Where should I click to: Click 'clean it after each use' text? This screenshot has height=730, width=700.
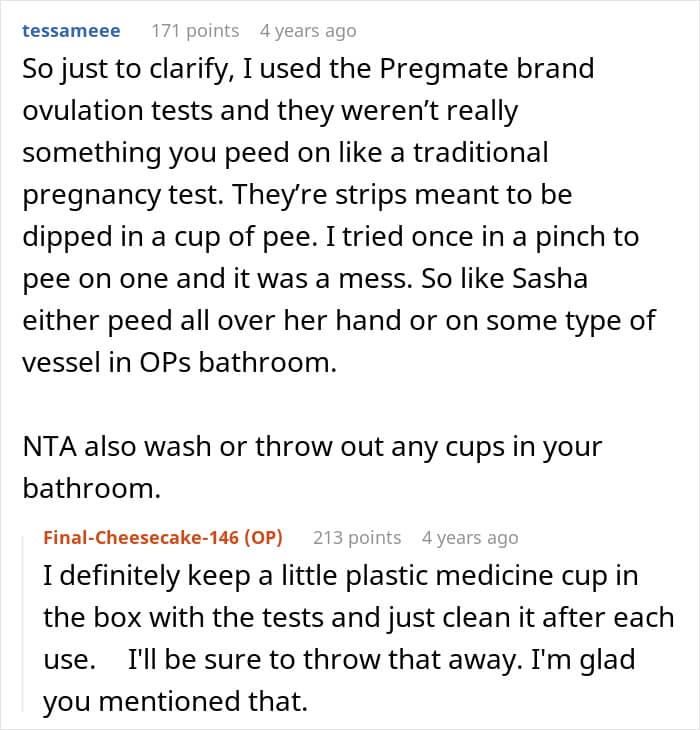pyautogui.click(x=555, y=618)
